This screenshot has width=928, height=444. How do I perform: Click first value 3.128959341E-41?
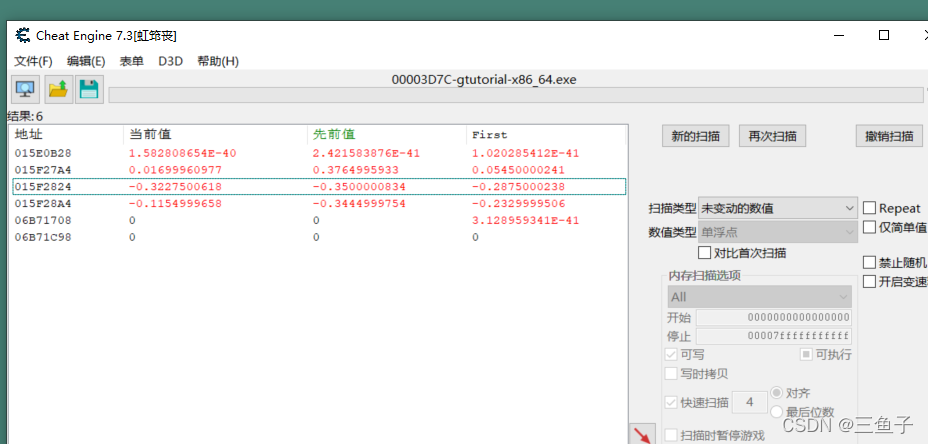point(525,220)
